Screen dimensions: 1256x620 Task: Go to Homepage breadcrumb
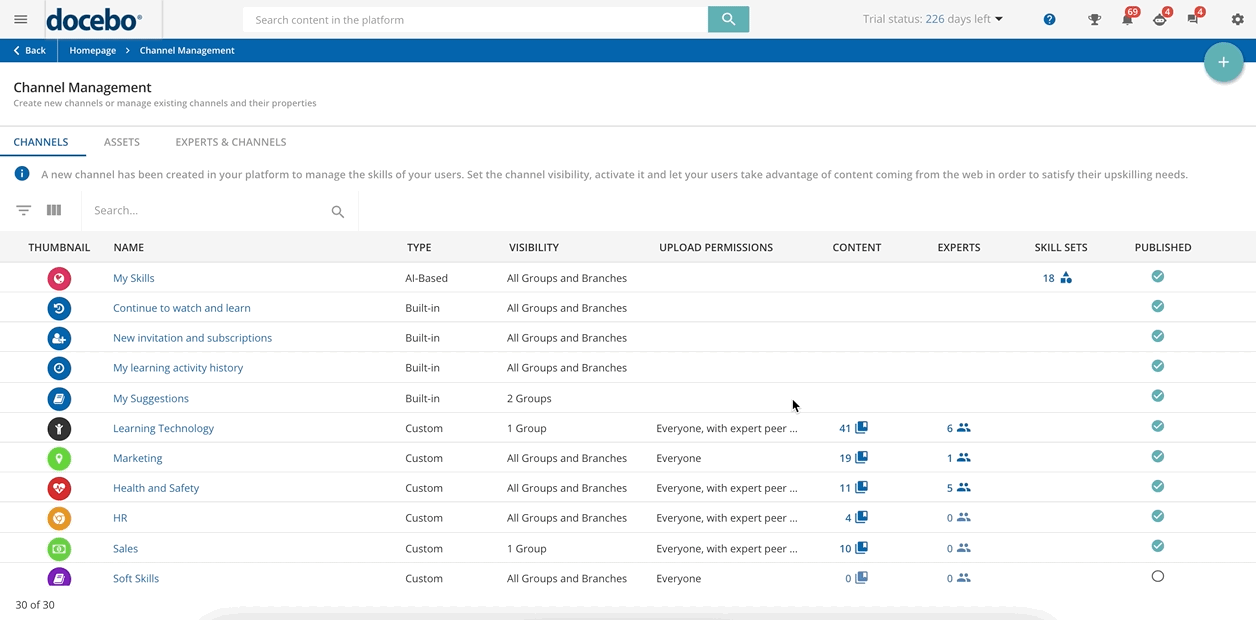coord(93,50)
